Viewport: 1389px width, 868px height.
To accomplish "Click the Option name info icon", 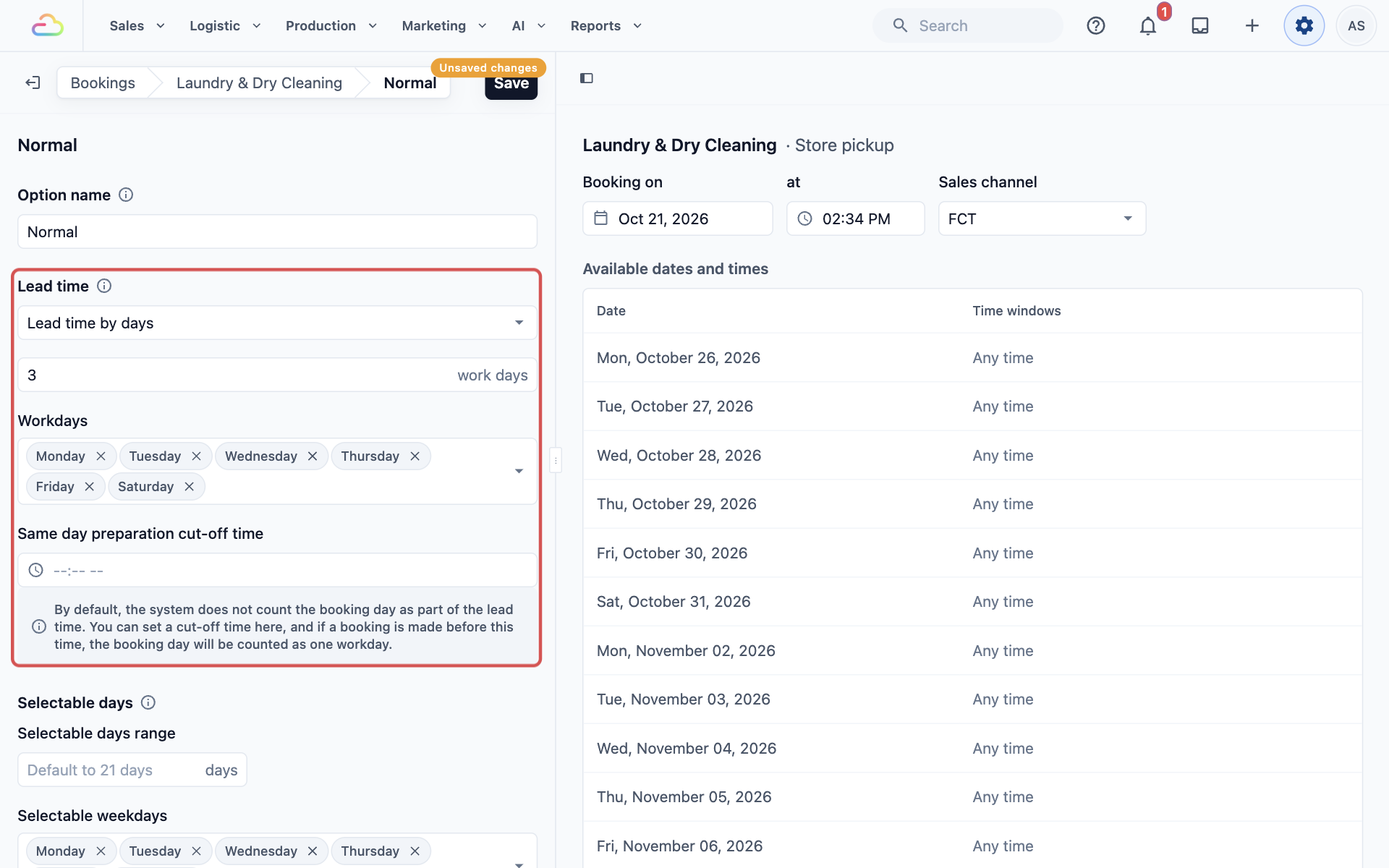I will [126, 195].
